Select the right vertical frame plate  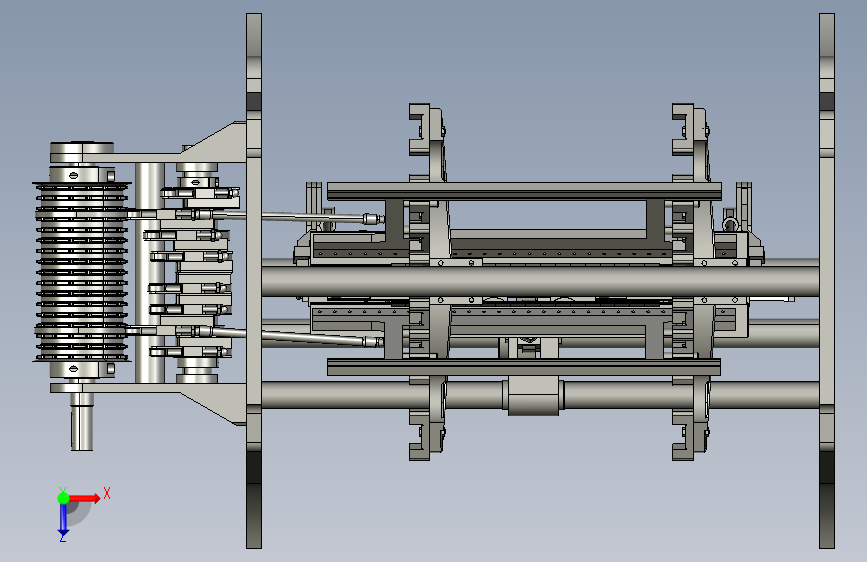click(x=827, y=281)
